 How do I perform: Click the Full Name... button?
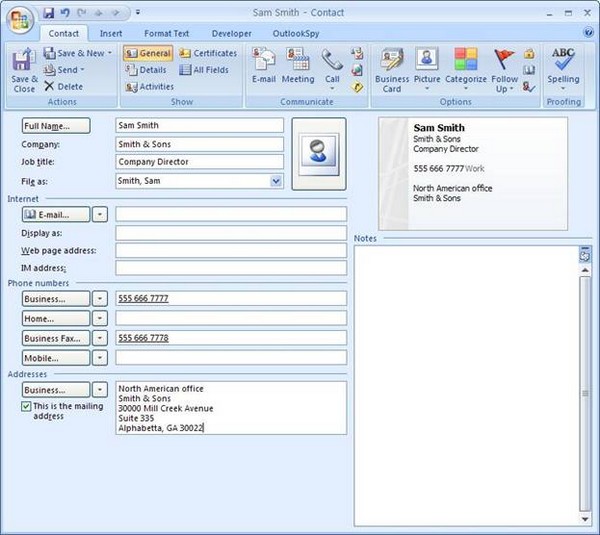point(56,126)
